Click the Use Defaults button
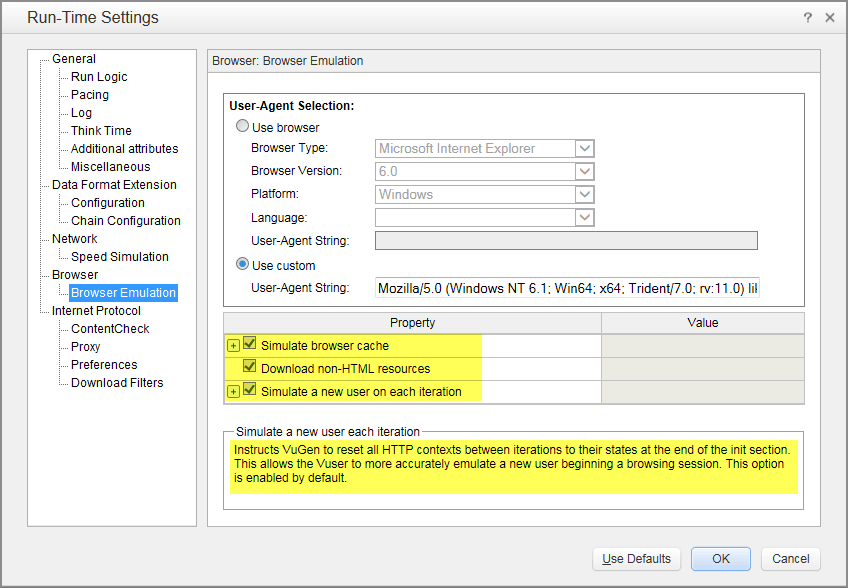This screenshot has height=588, width=848. pos(637,559)
